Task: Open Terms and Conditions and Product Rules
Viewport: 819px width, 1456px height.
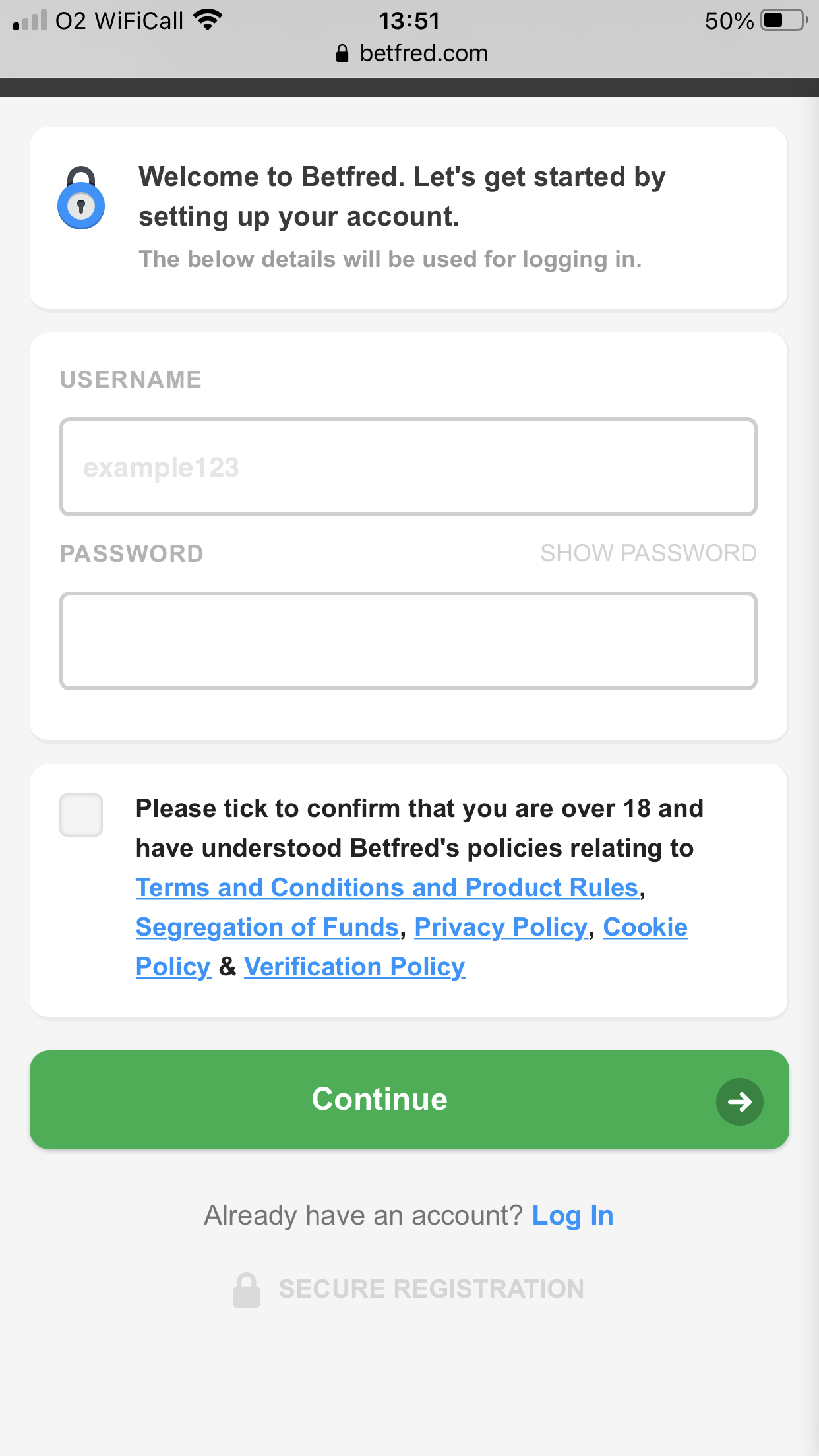Action: click(388, 888)
